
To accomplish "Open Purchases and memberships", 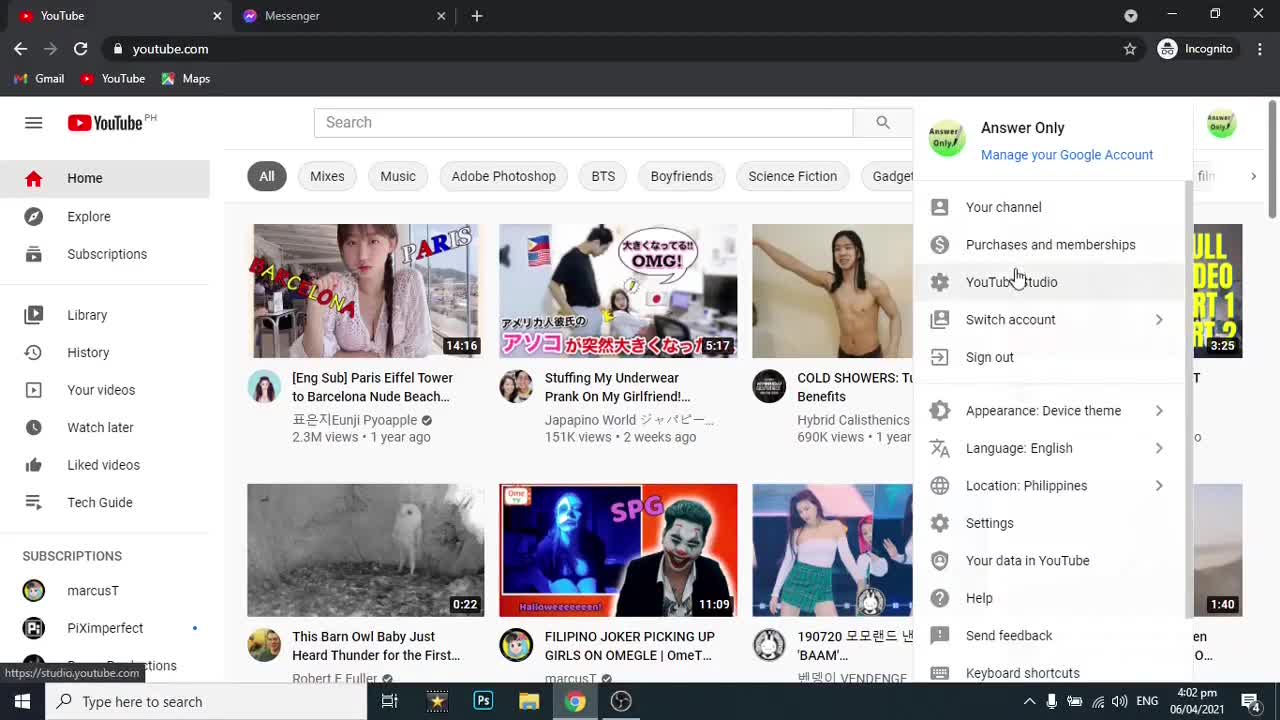I will 1049,244.
